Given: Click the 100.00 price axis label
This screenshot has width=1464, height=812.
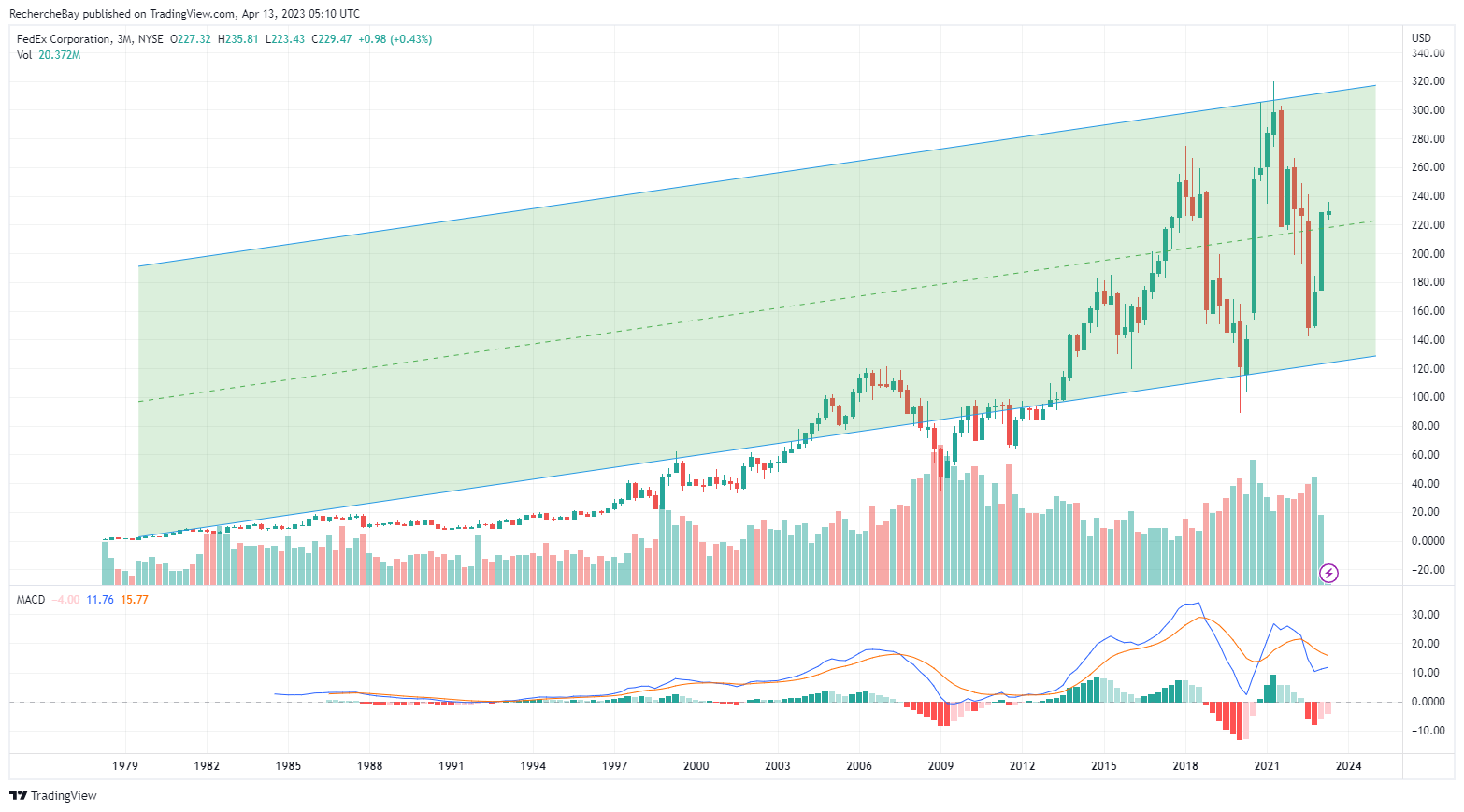Looking at the screenshot, I should point(1428,397).
